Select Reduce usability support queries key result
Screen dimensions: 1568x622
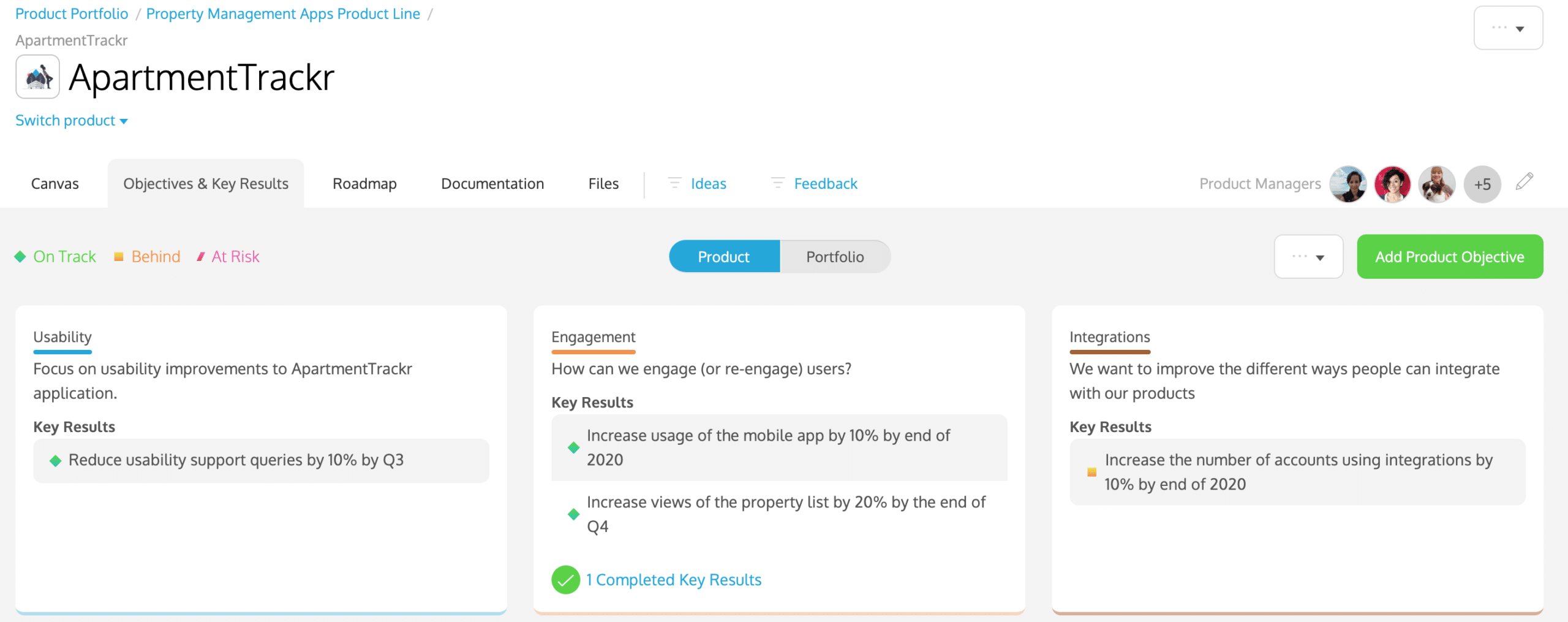pyautogui.click(x=236, y=460)
